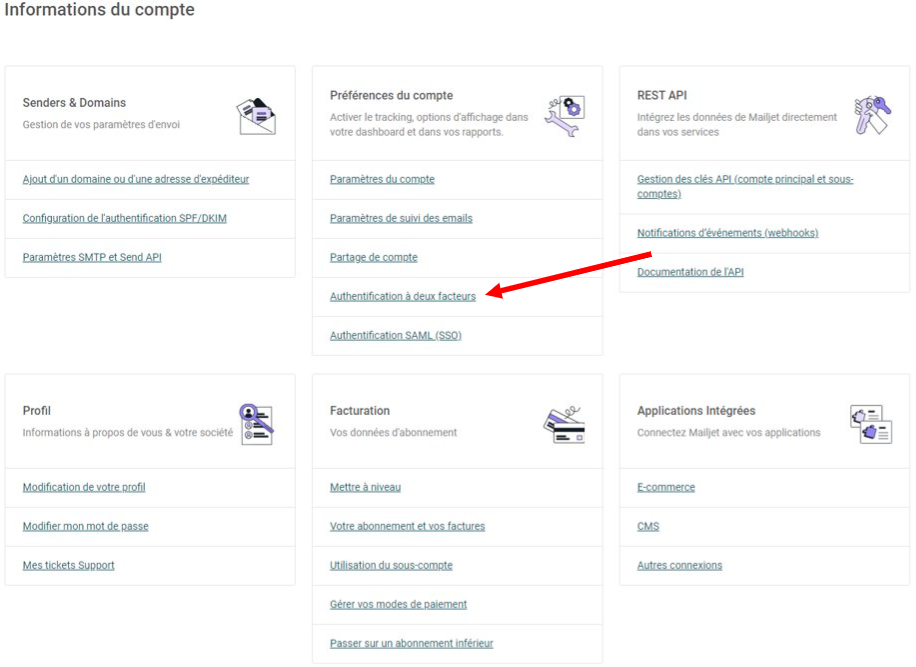
Task: Open Authentification SAML (SSO) link
Action: [x=396, y=335]
